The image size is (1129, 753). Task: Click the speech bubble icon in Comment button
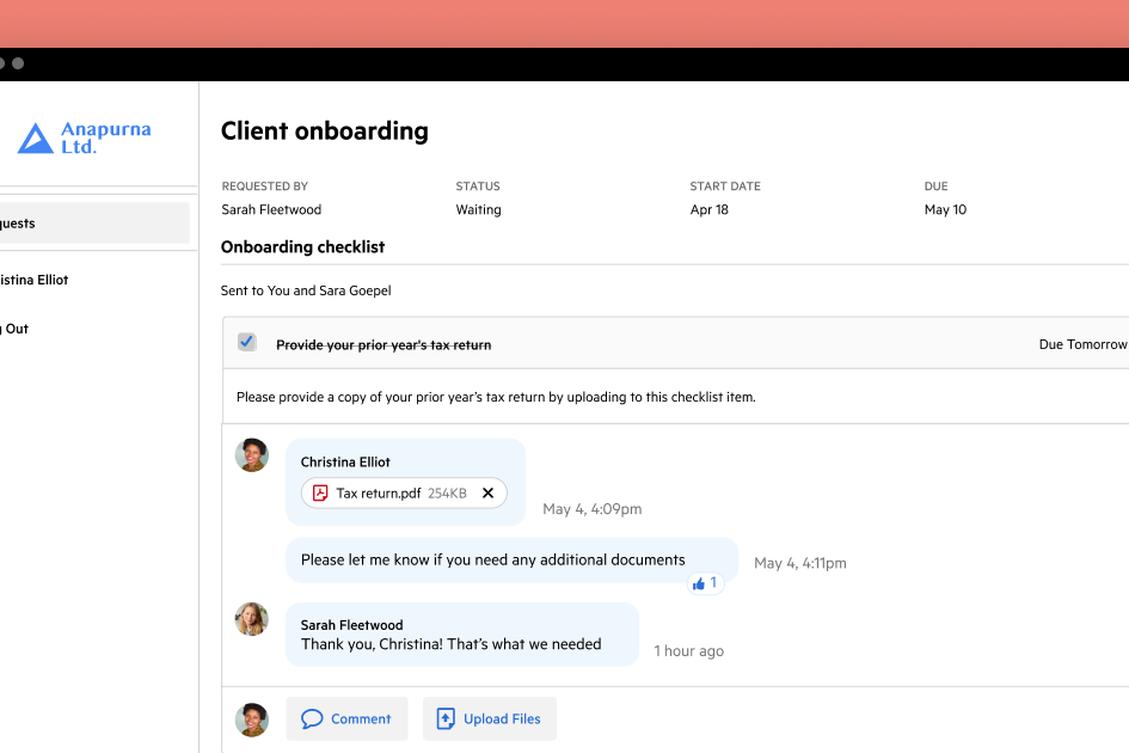(x=312, y=718)
